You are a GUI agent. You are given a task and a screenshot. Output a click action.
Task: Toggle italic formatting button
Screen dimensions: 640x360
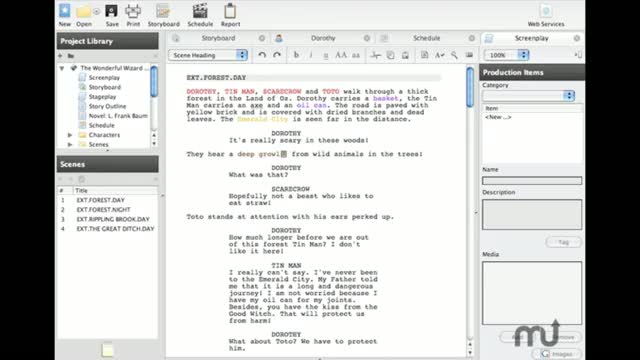click(311, 55)
